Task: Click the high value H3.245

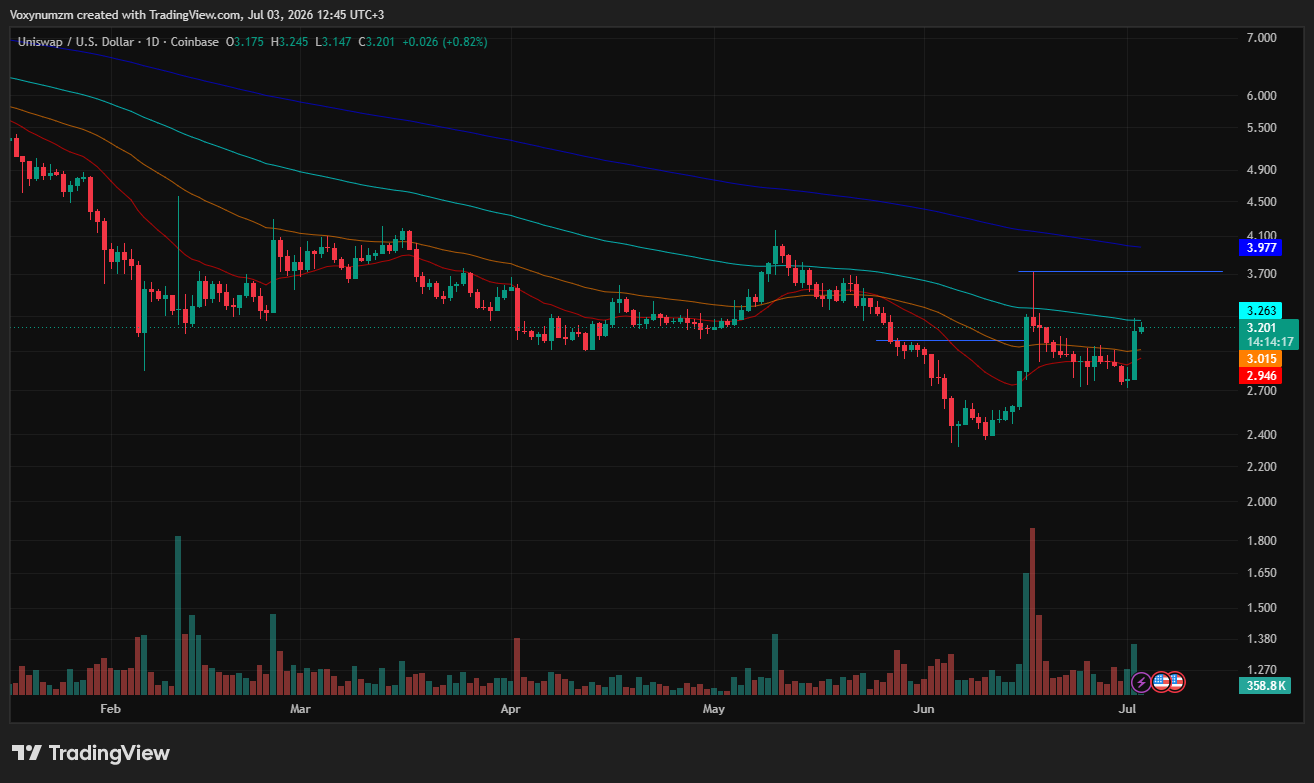Action: [291, 41]
